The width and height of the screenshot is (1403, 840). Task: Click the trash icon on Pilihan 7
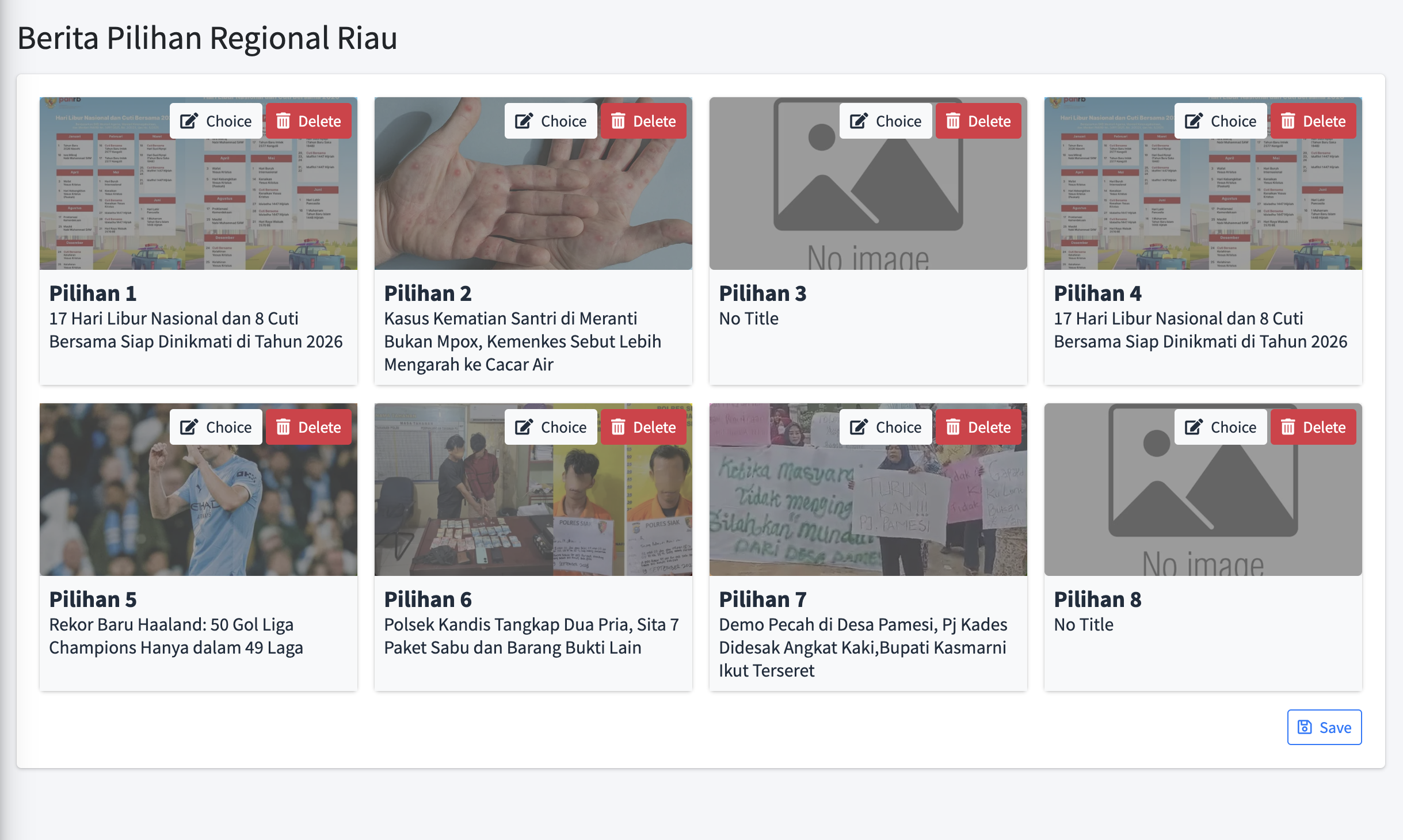tap(953, 427)
